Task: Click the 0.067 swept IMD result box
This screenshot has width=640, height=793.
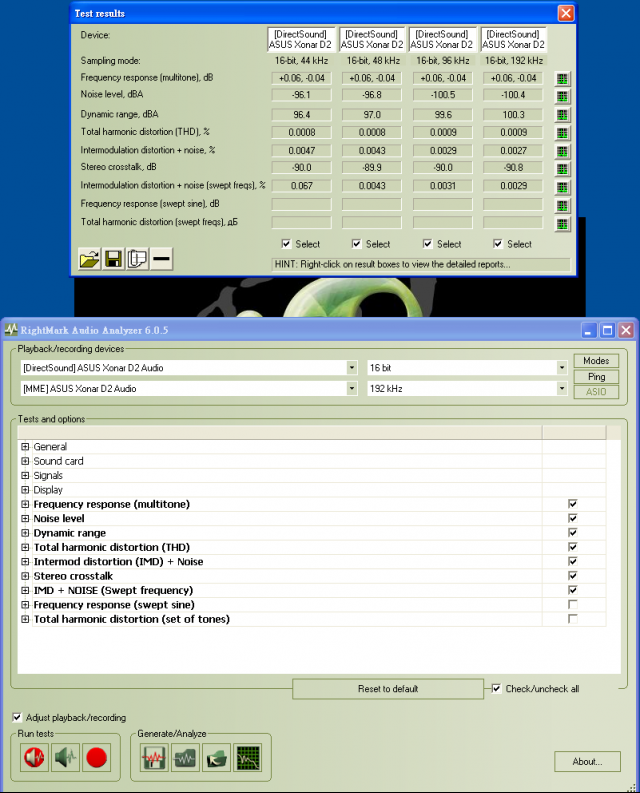Action: tap(302, 186)
